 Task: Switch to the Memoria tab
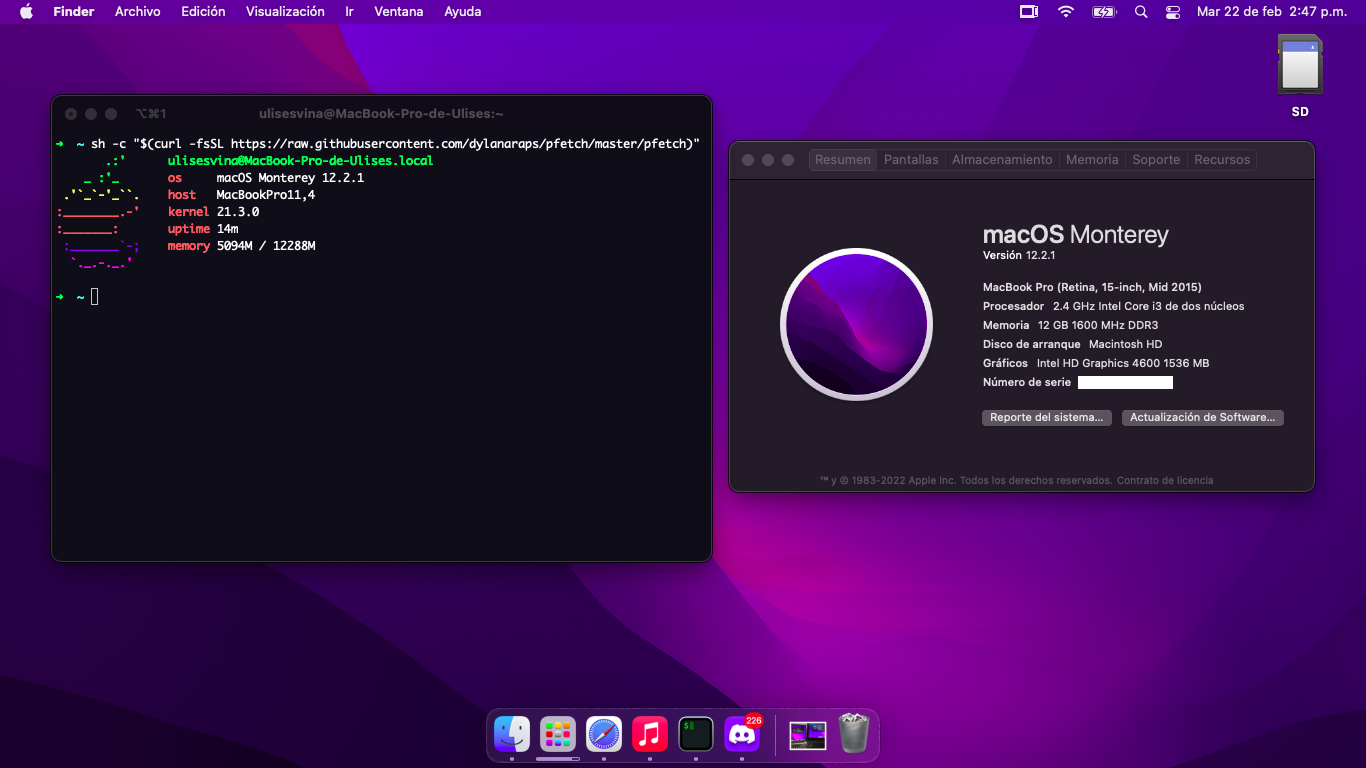[x=1092, y=160]
